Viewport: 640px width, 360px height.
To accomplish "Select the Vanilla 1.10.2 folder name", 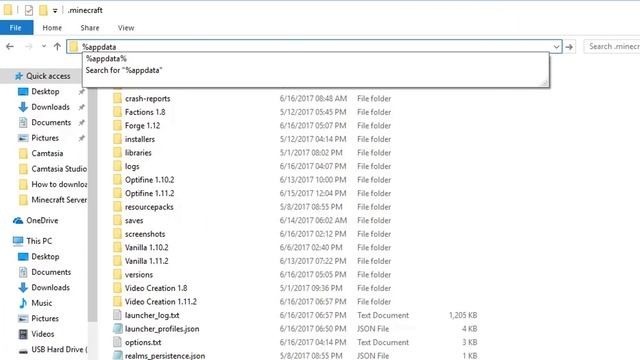I will pyautogui.click(x=147, y=247).
